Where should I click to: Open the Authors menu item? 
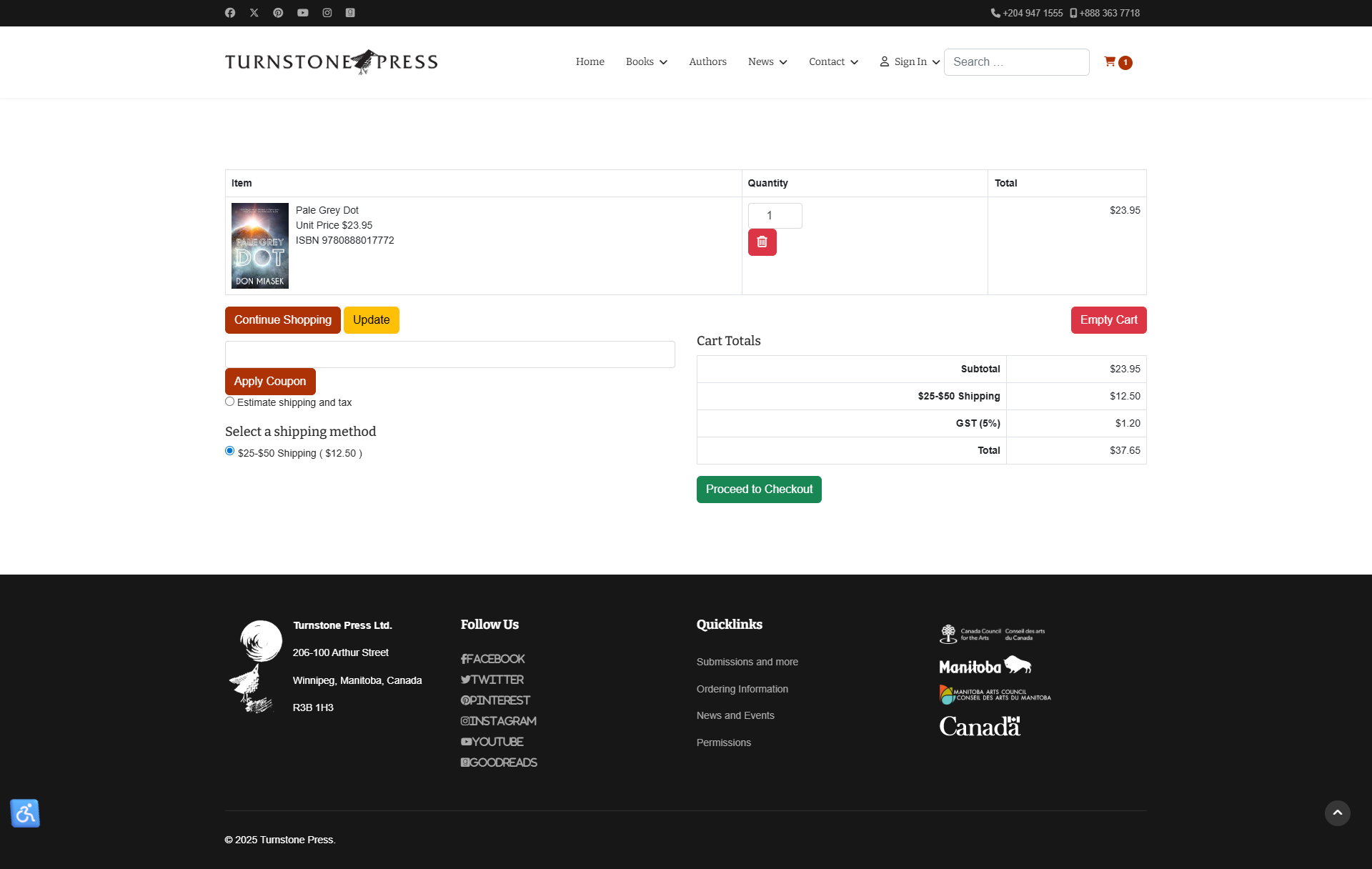(707, 62)
